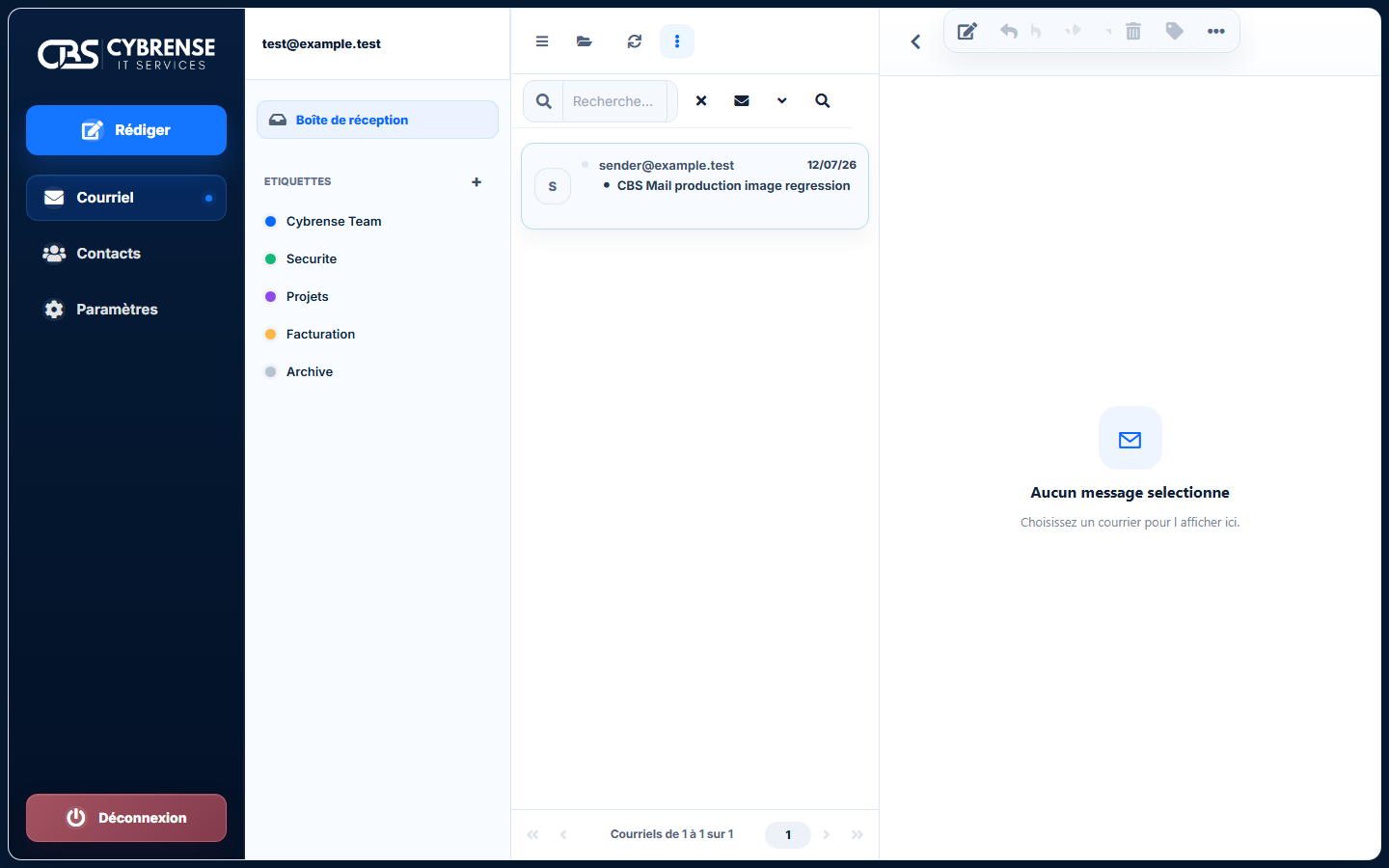This screenshot has height=868, width=1389.
Task: Click the reply arrow icon
Action: pos(1009,31)
